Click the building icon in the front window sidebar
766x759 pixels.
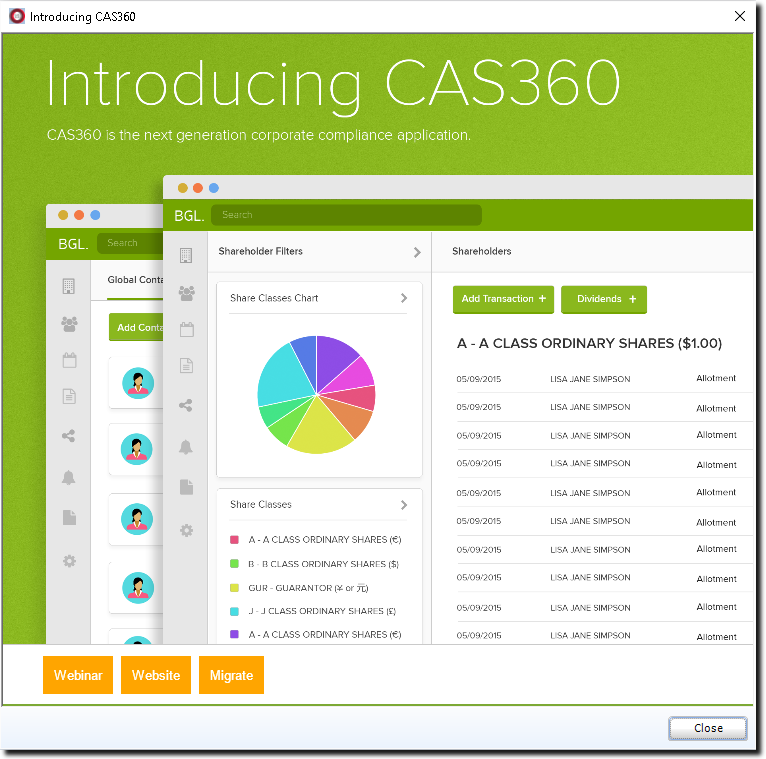186,256
